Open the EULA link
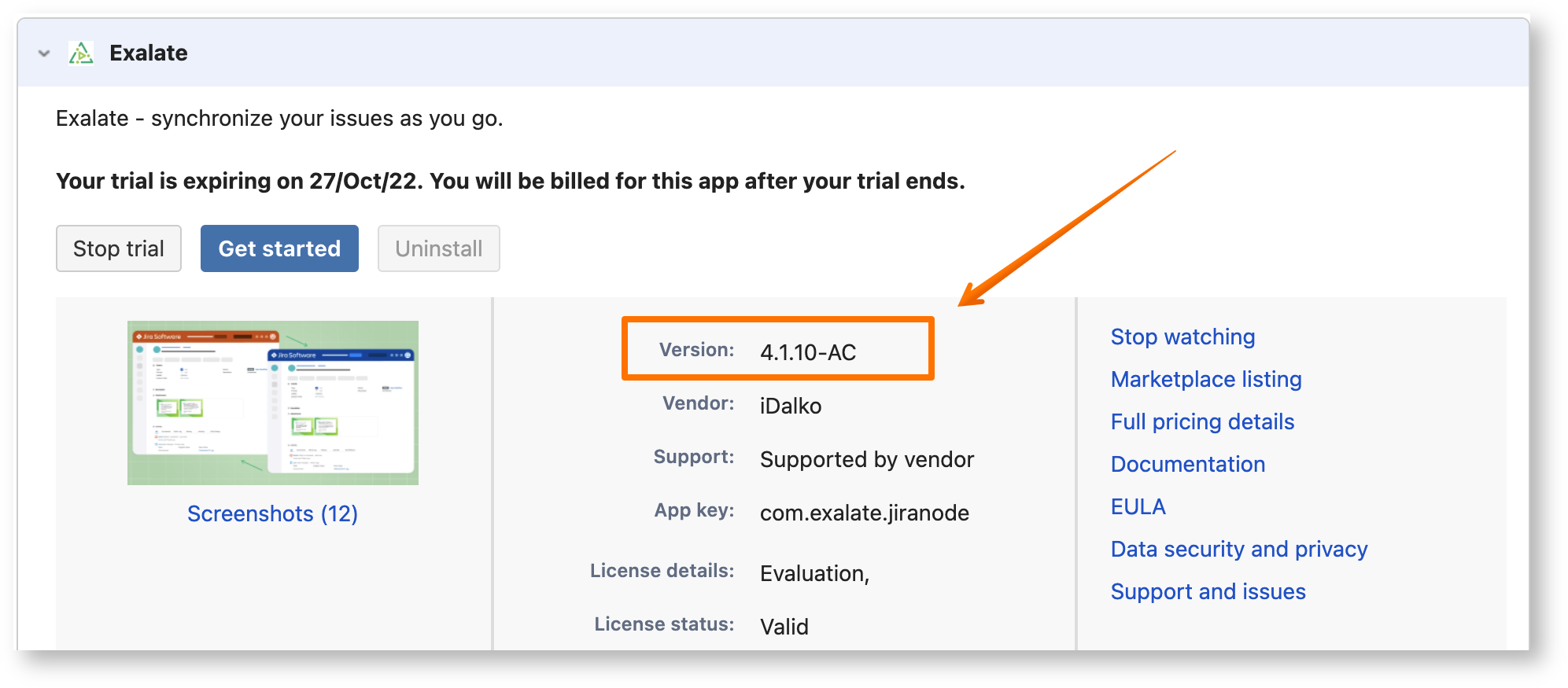The width and height of the screenshot is (1568, 688). click(x=1138, y=506)
